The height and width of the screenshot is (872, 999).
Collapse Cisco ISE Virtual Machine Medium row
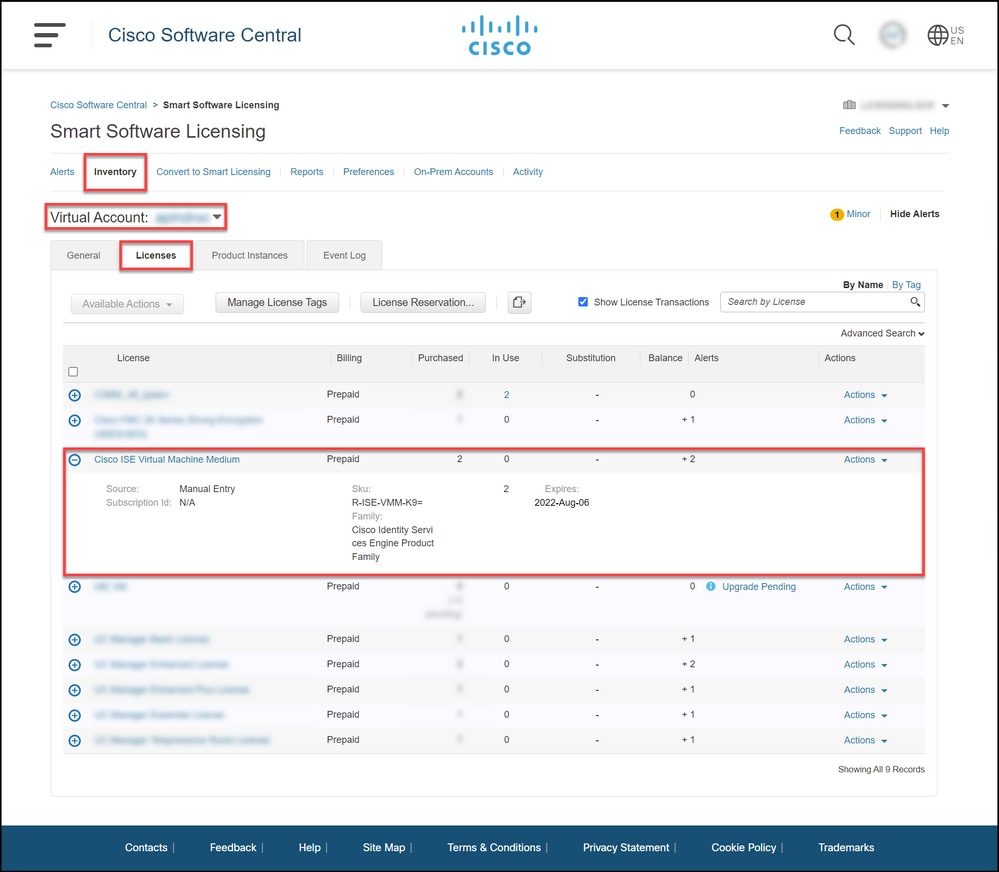tap(75, 460)
